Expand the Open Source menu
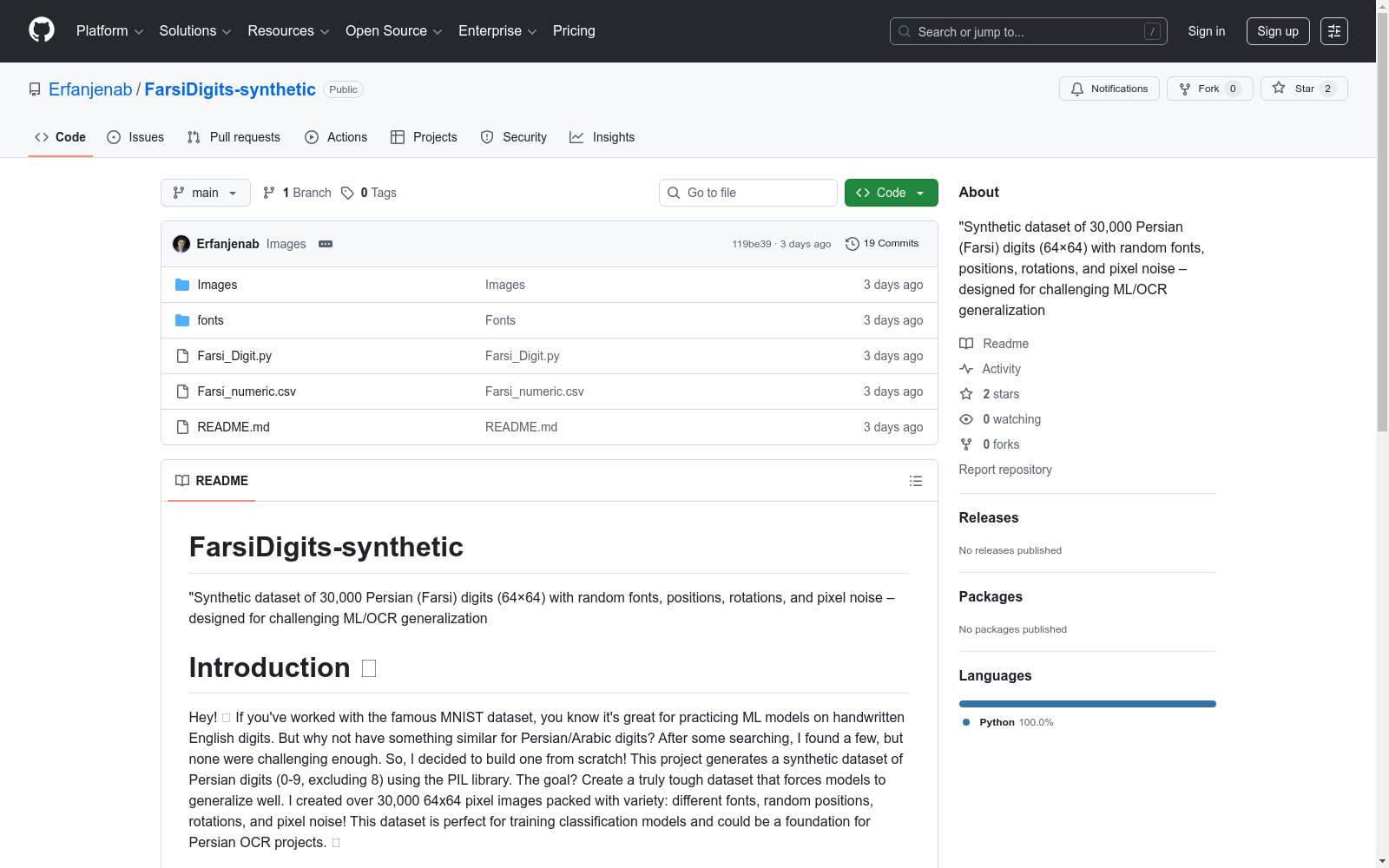This screenshot has height=868, width=1389. point(393,31)
